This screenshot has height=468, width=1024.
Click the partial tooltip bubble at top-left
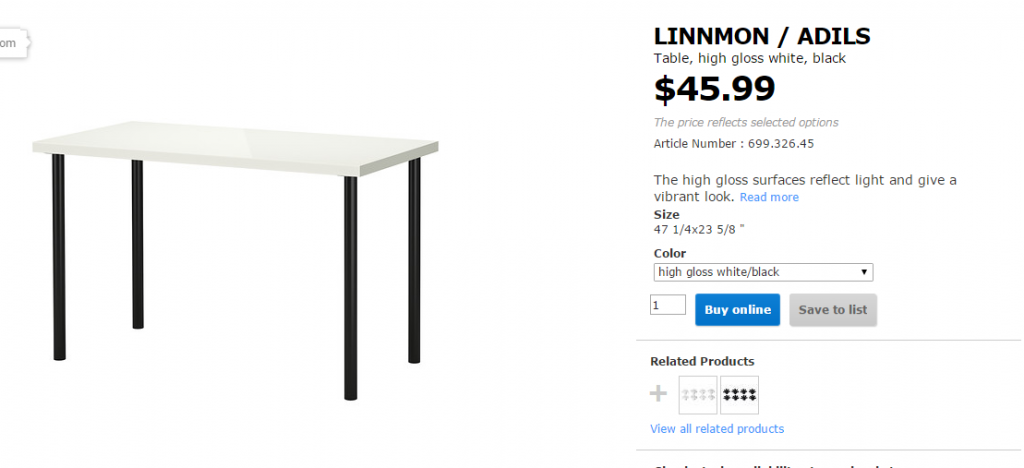pos(12,43)
